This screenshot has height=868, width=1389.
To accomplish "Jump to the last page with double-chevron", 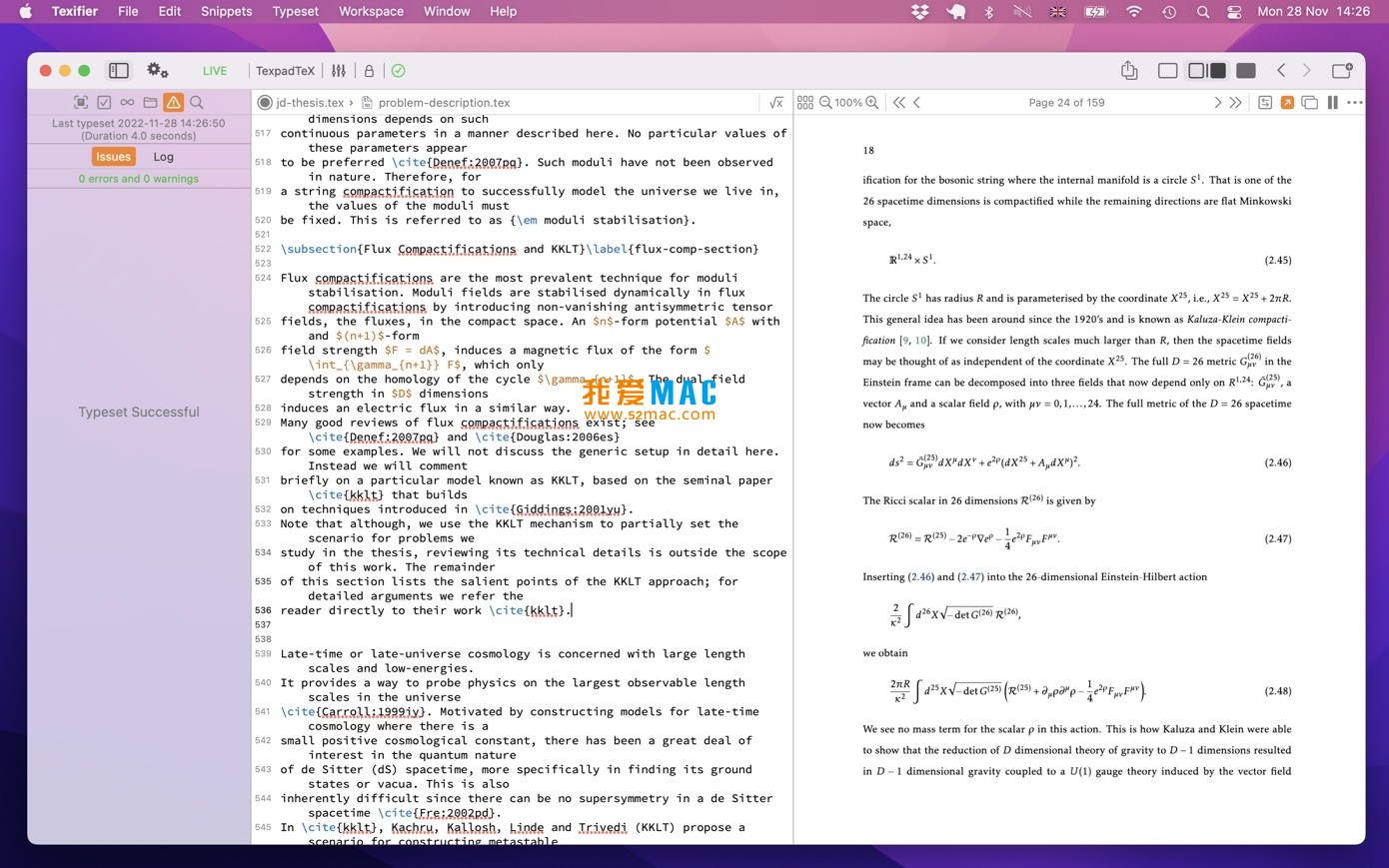I will (1236, 102).
